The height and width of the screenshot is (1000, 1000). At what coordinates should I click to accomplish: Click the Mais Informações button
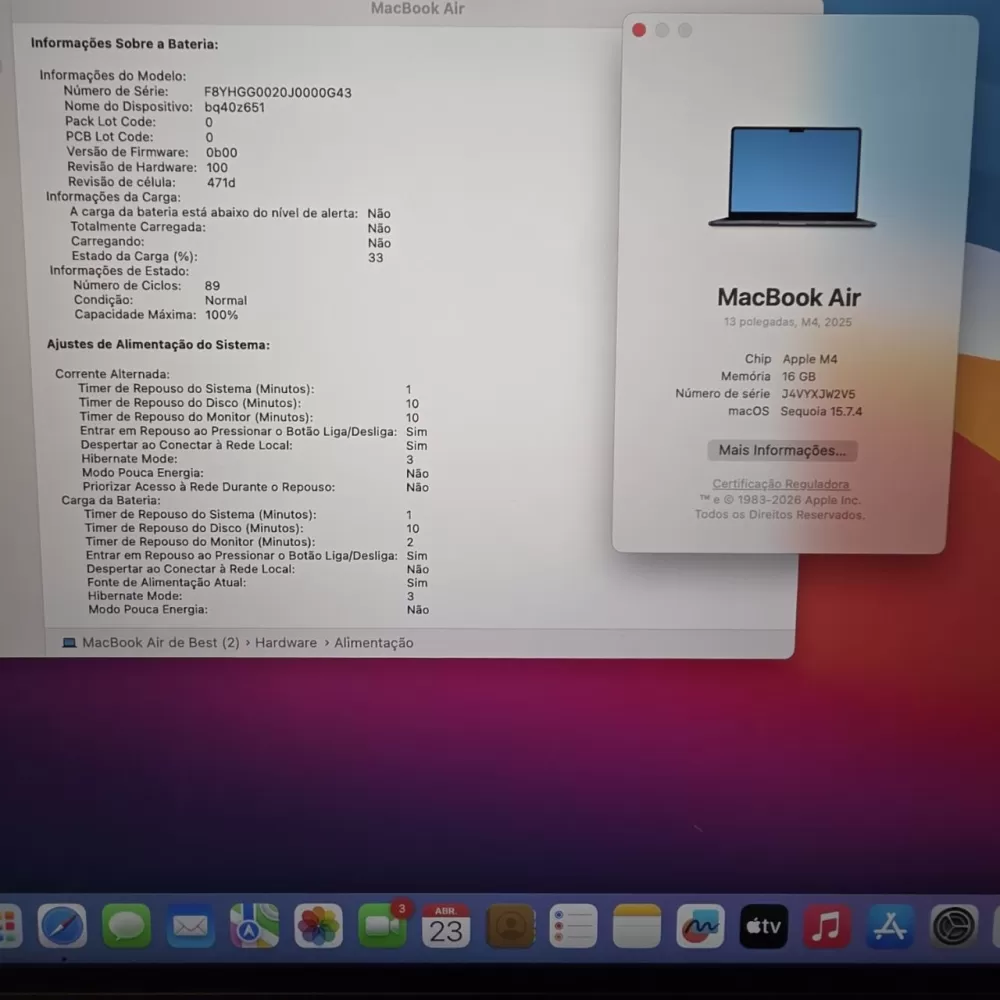(782, 450)
